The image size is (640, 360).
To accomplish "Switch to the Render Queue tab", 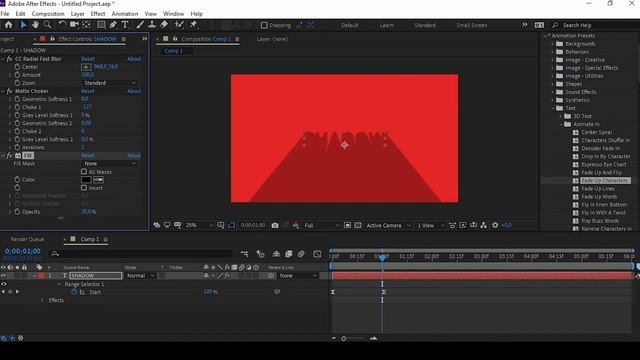I will (x=27, y=239).
